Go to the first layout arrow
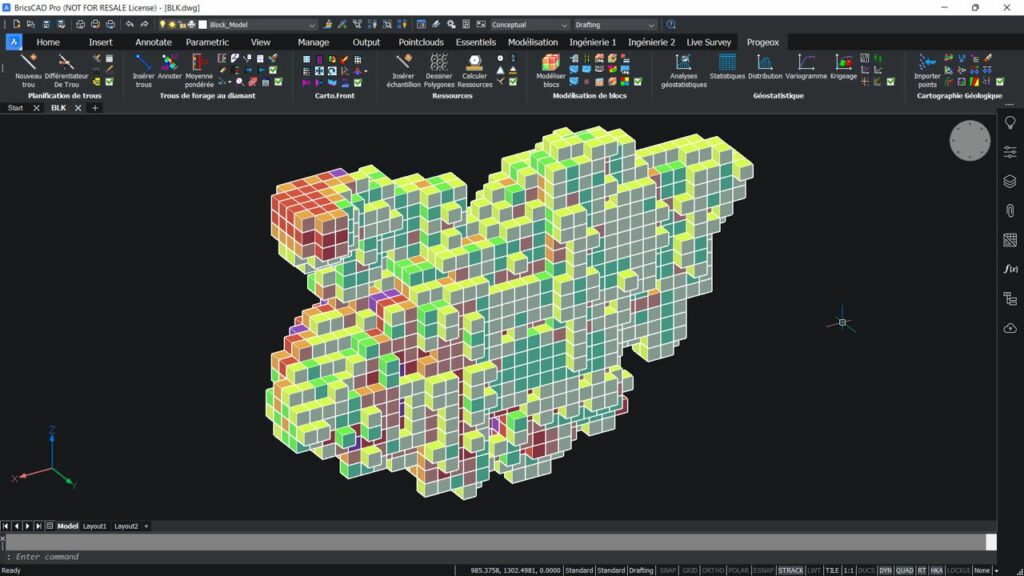The image size is (1024, 576). (x=5, y=526)
